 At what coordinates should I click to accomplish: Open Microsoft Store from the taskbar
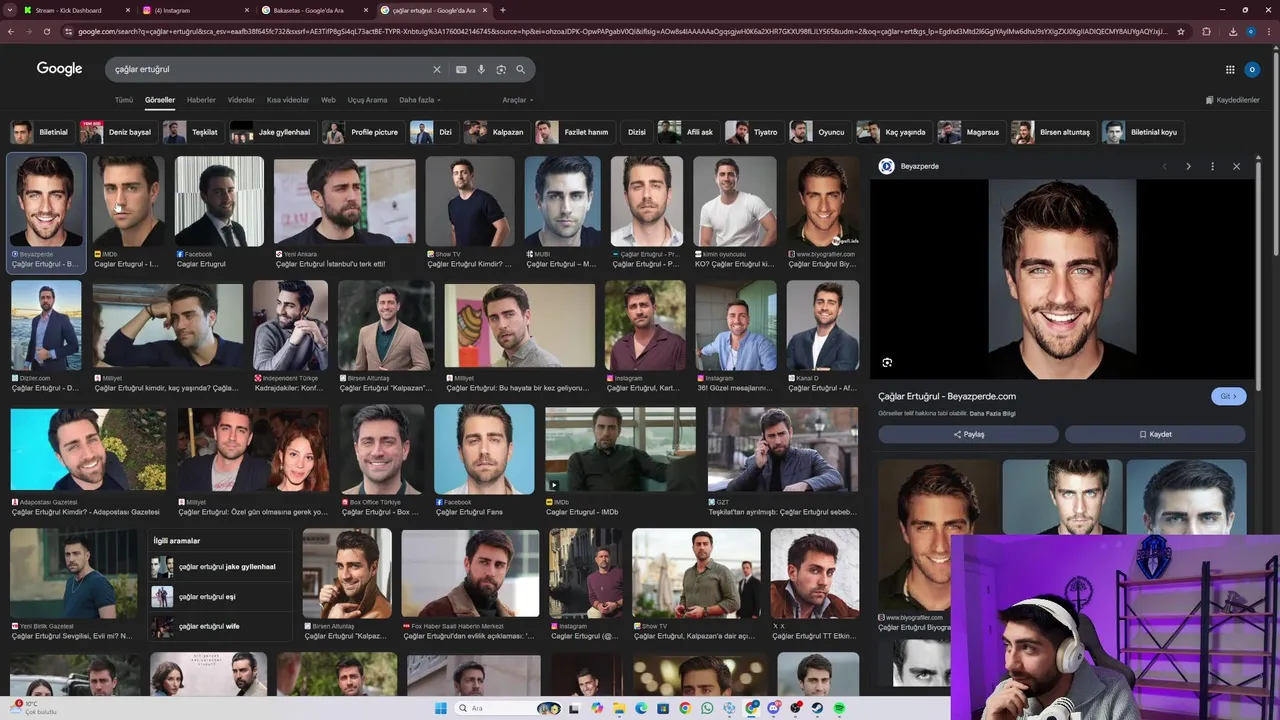coord(663,708)
